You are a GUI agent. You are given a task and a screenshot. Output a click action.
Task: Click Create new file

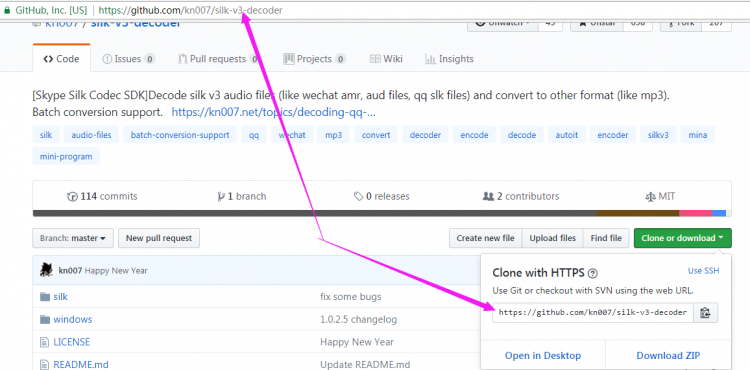485,238
